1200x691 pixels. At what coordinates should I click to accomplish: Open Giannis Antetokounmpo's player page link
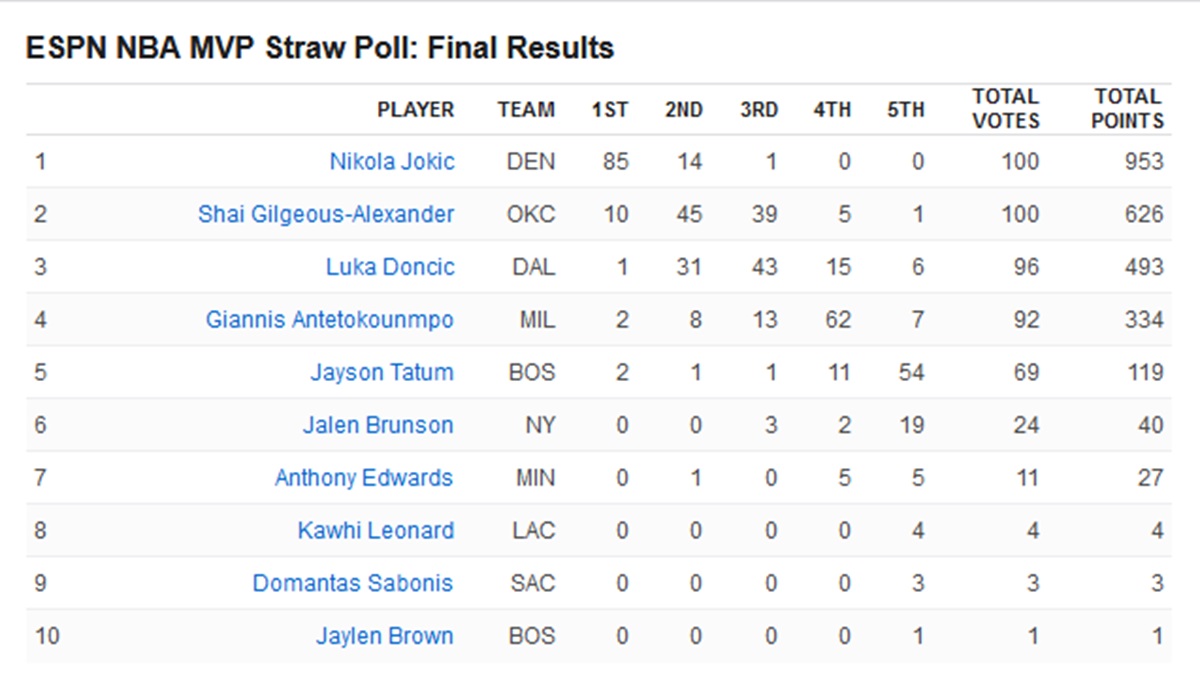coord(330,320)
